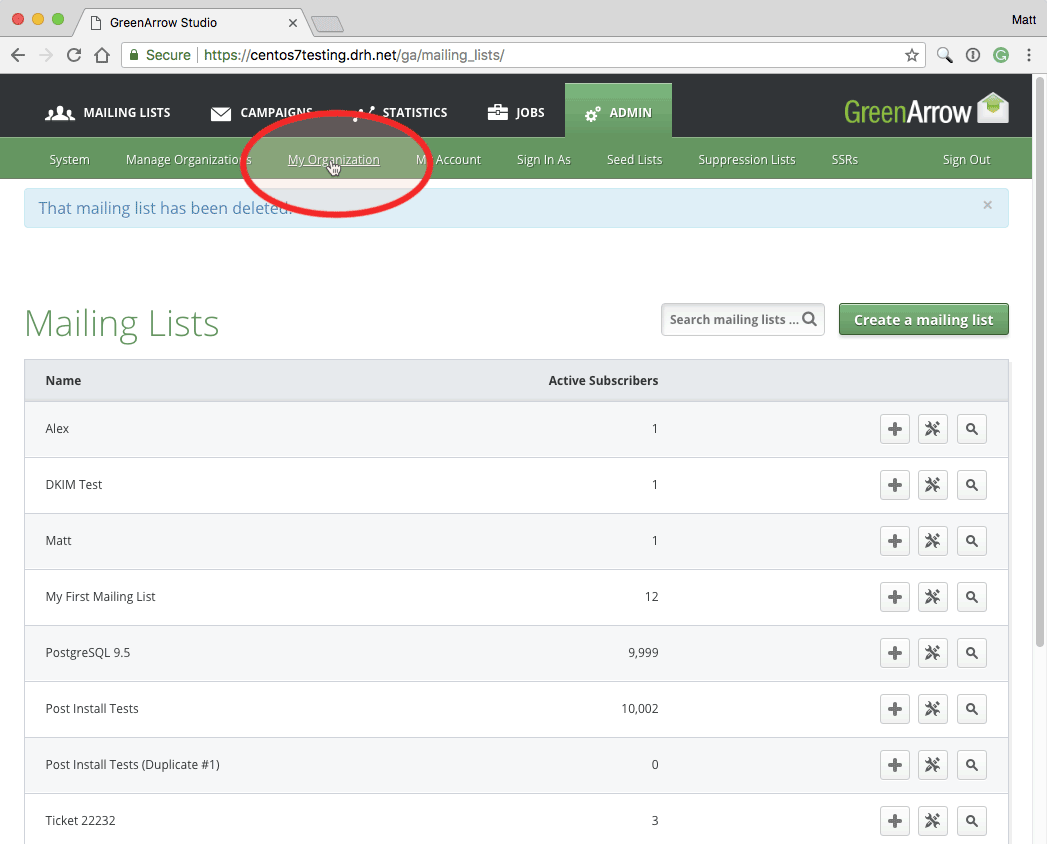The image size is (1047, 844).
Task: Go to Seed Lists
Action: pyautogui.click(x=634, y=160)
